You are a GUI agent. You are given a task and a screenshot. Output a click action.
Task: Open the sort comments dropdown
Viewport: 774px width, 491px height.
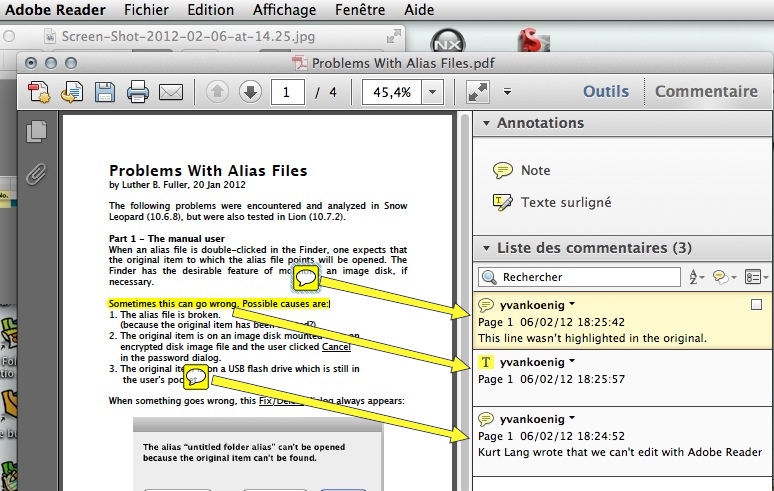pyautogui.click(x=697, y=277)
